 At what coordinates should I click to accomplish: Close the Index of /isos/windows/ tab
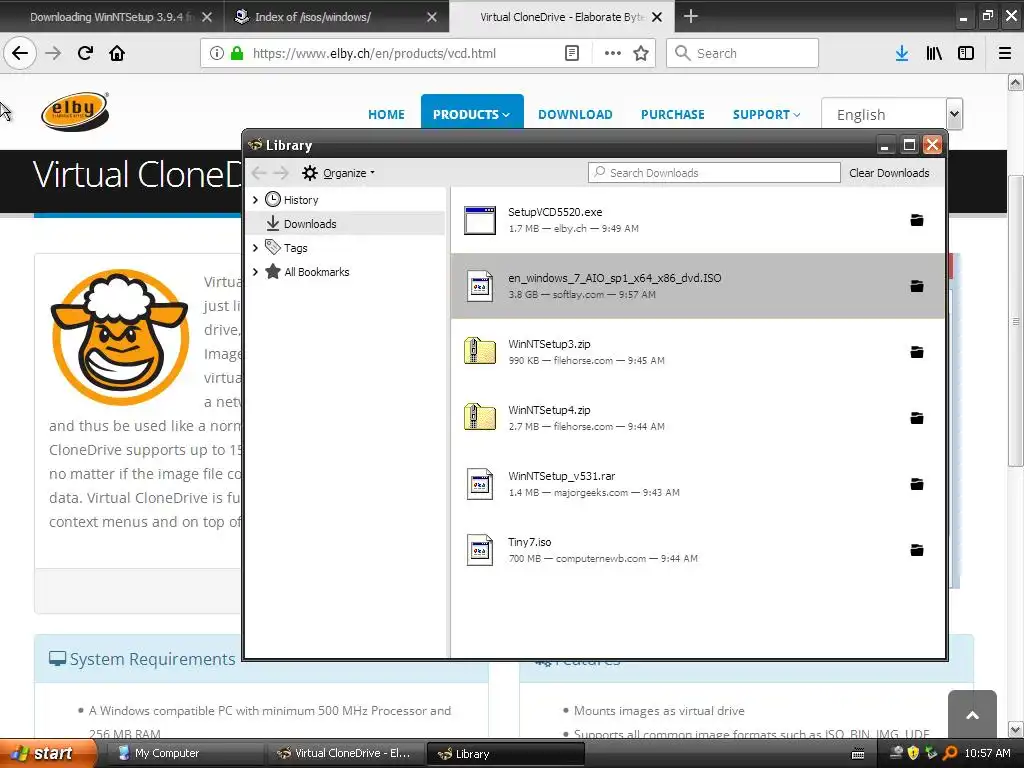click(x=432, y=17)
